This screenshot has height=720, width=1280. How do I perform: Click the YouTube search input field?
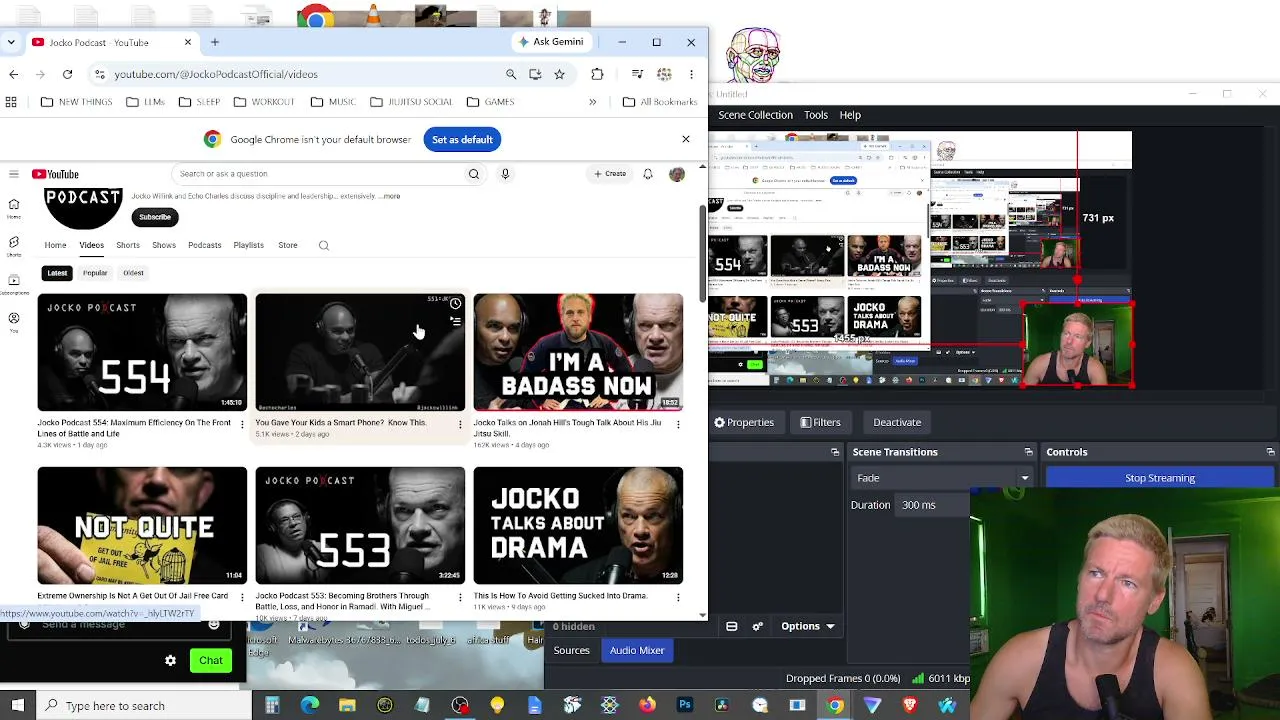click(x=316, y=174)
